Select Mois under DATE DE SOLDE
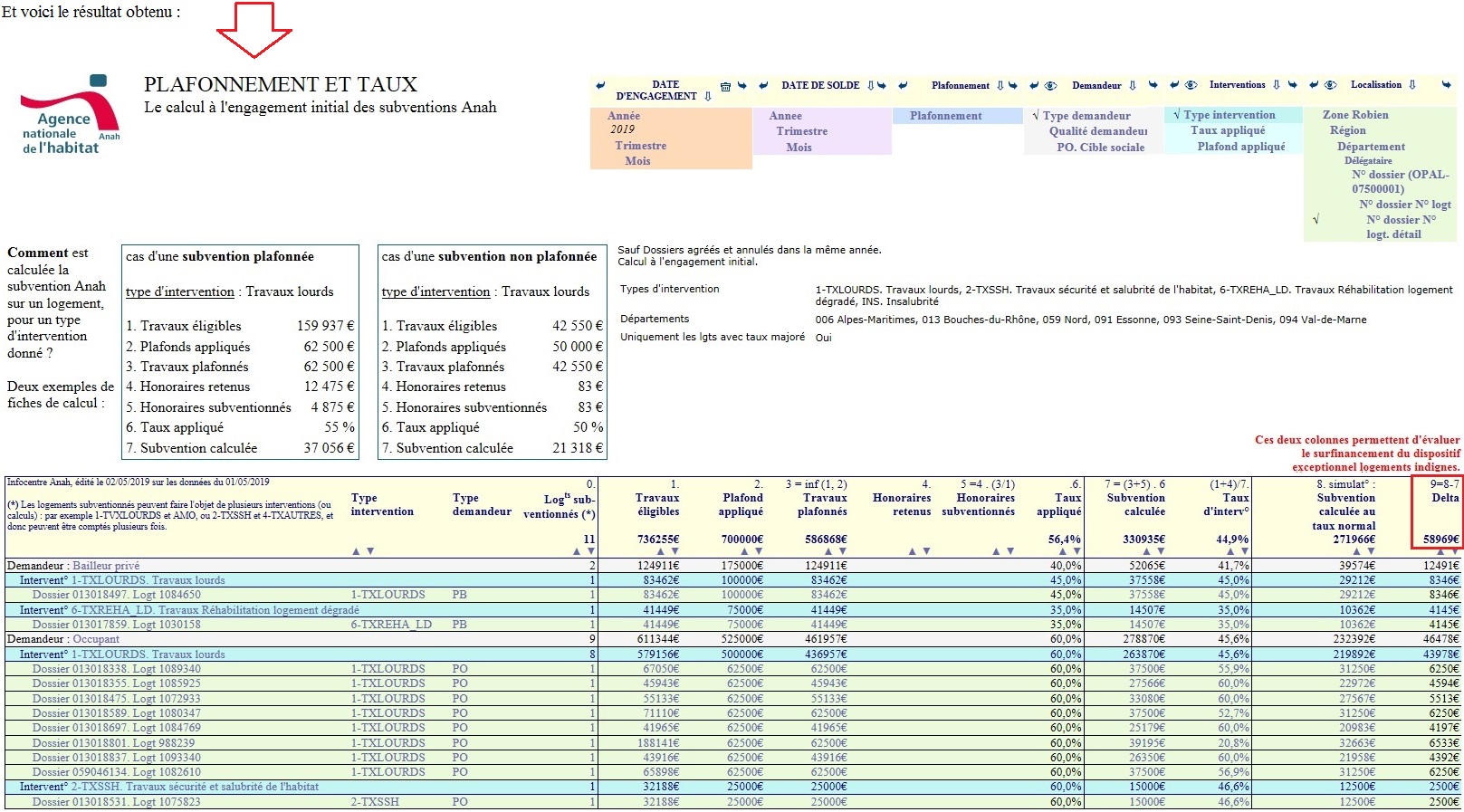1464x812 pixels. tap(799, 148)
